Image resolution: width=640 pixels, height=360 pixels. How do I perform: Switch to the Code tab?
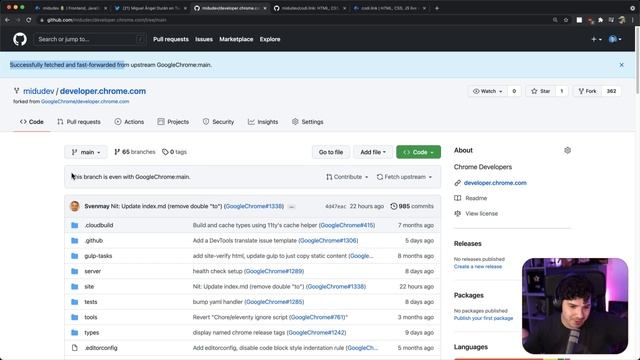tap(32, 122)
